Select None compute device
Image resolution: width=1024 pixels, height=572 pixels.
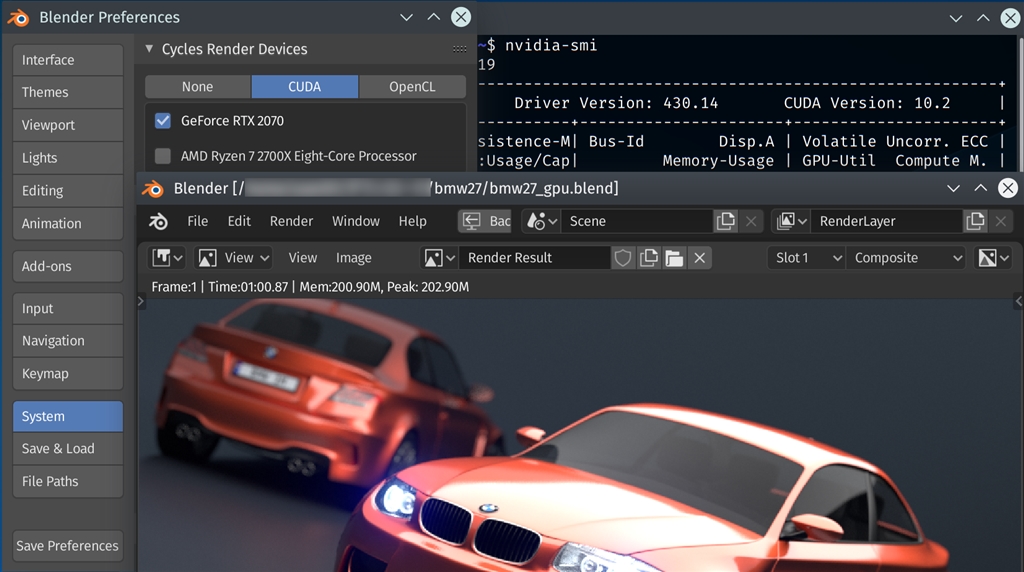[198, 87]
